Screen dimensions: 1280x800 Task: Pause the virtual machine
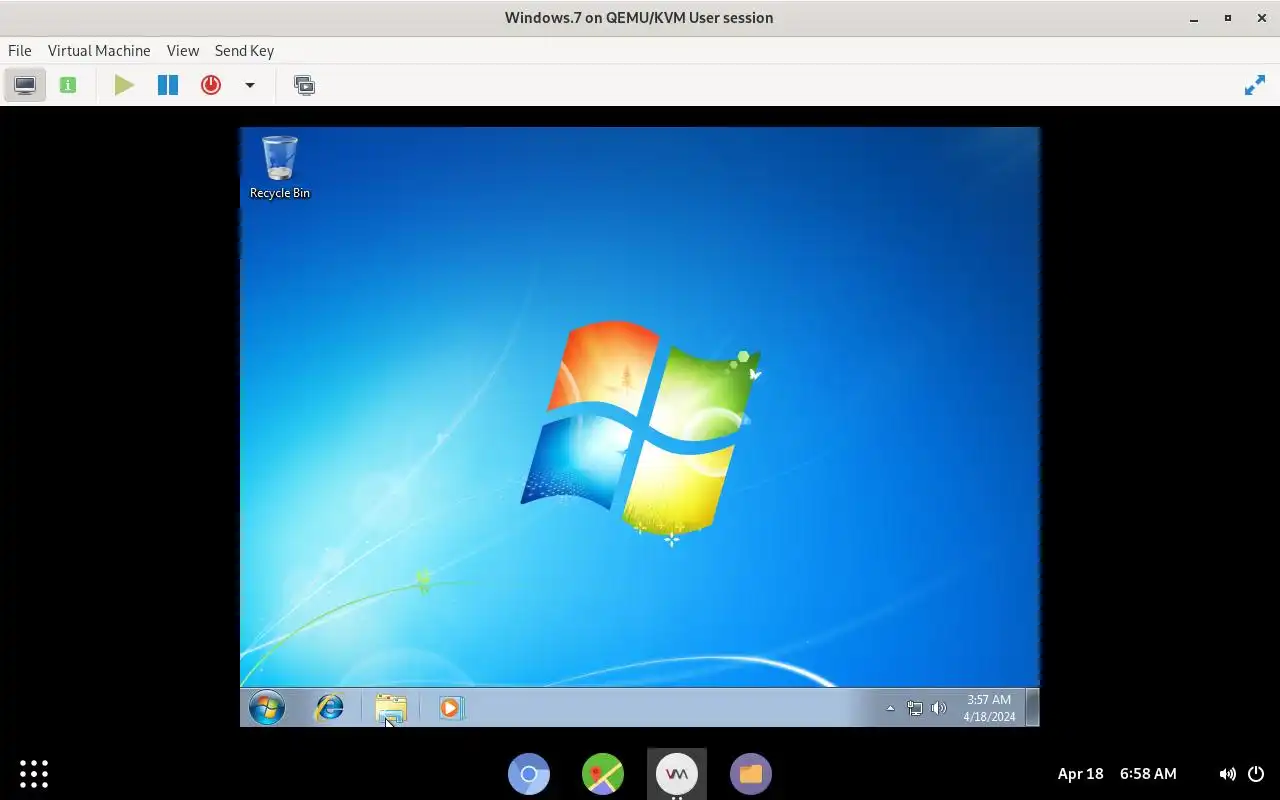[x=168, y=85]
